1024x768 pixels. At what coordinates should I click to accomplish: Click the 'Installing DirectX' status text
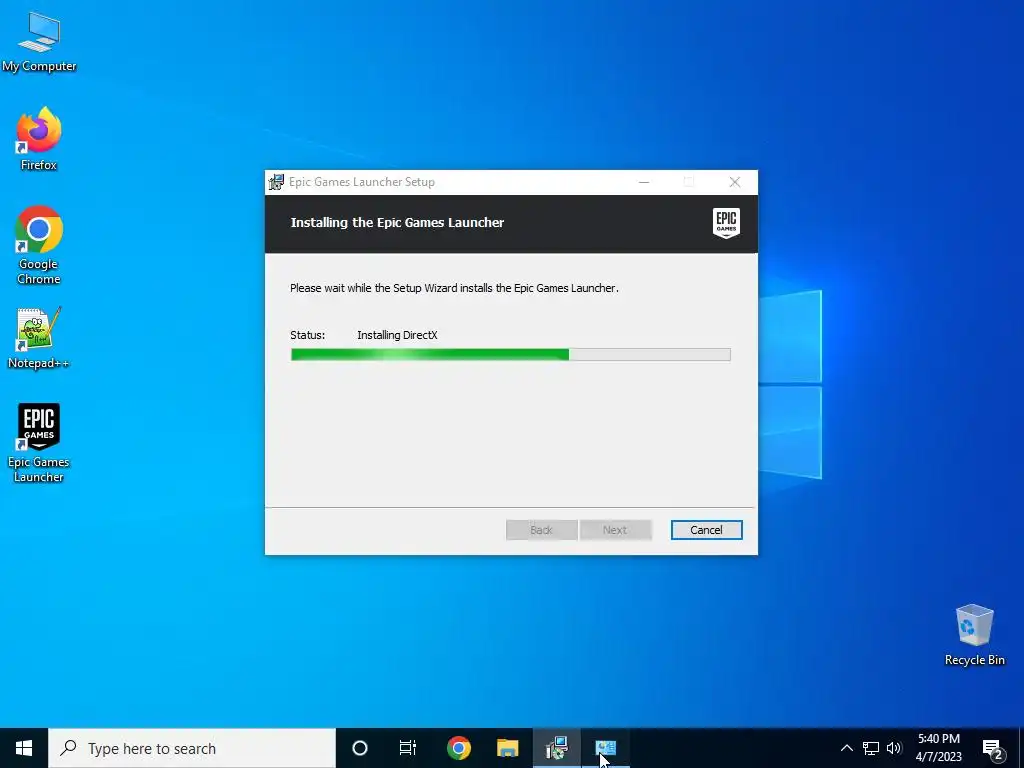(x=397, y=335)
